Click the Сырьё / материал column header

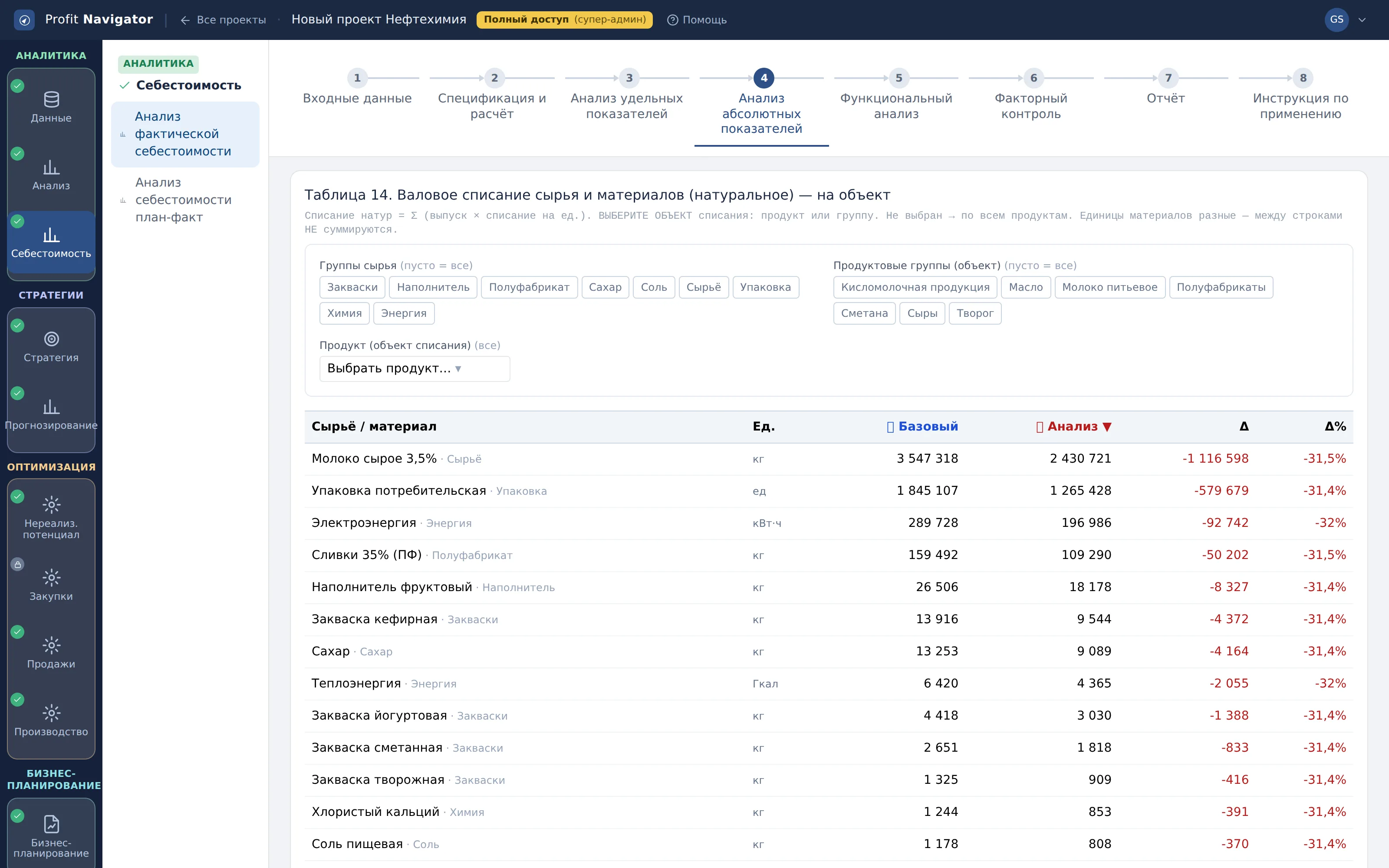(374, 427)
